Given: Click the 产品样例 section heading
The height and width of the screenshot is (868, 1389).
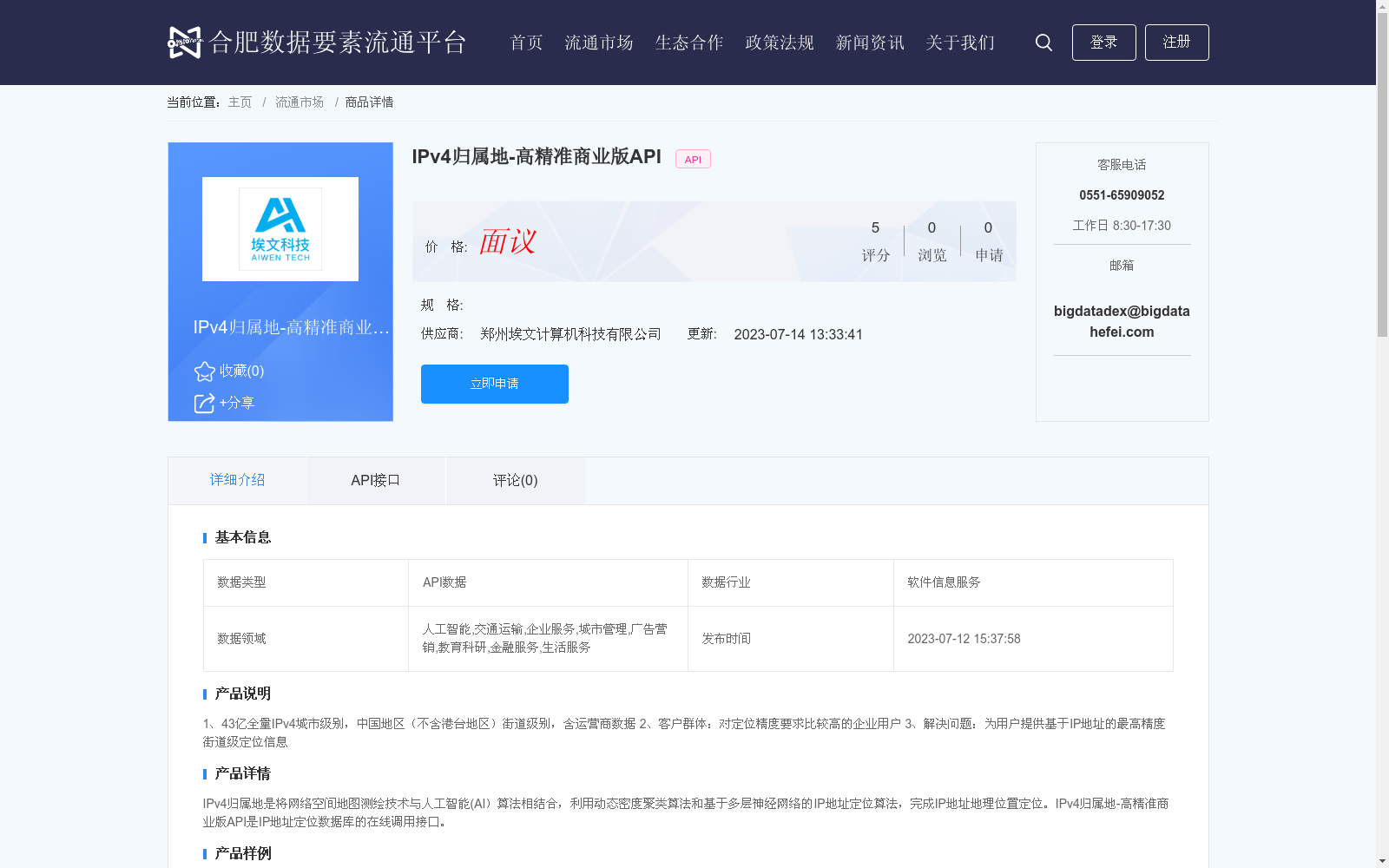Looking at the screenshot, I should (x=243, y=853).
